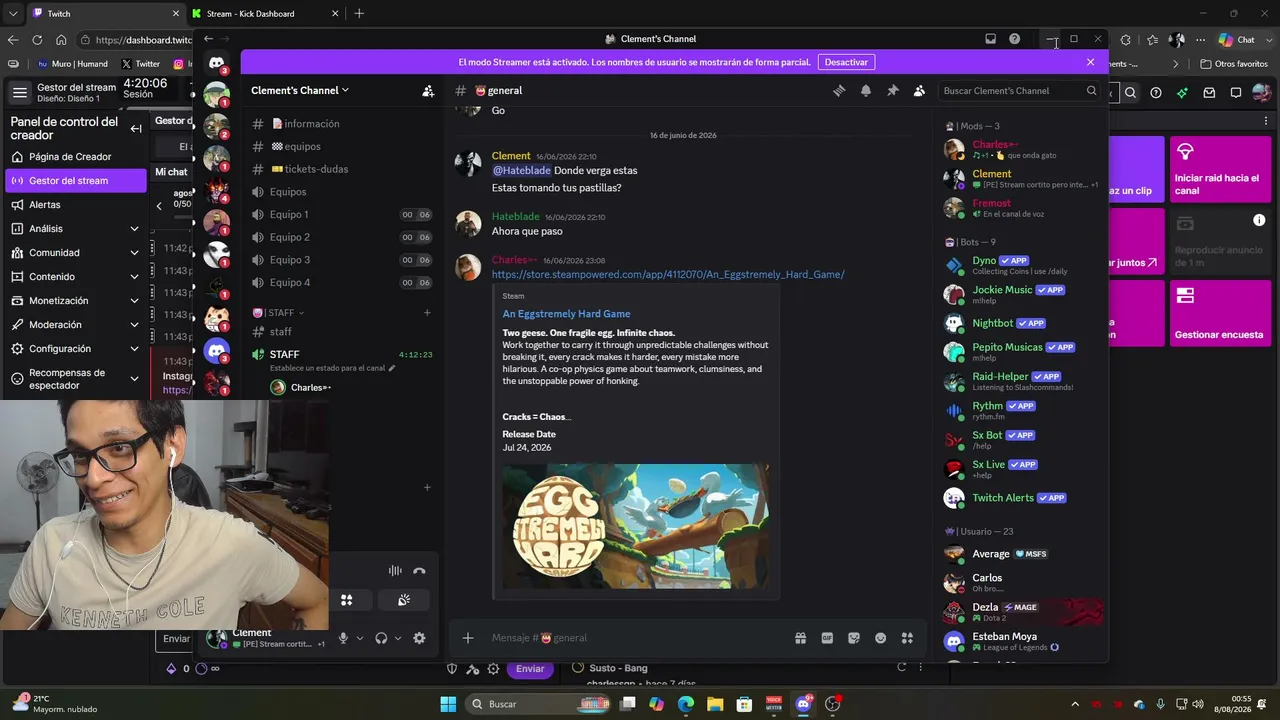Image resolution: width=1280 pixels, height=720 pixels.
Task: Open Discord direct messages home icon
Action: click(x=217, y=63)
